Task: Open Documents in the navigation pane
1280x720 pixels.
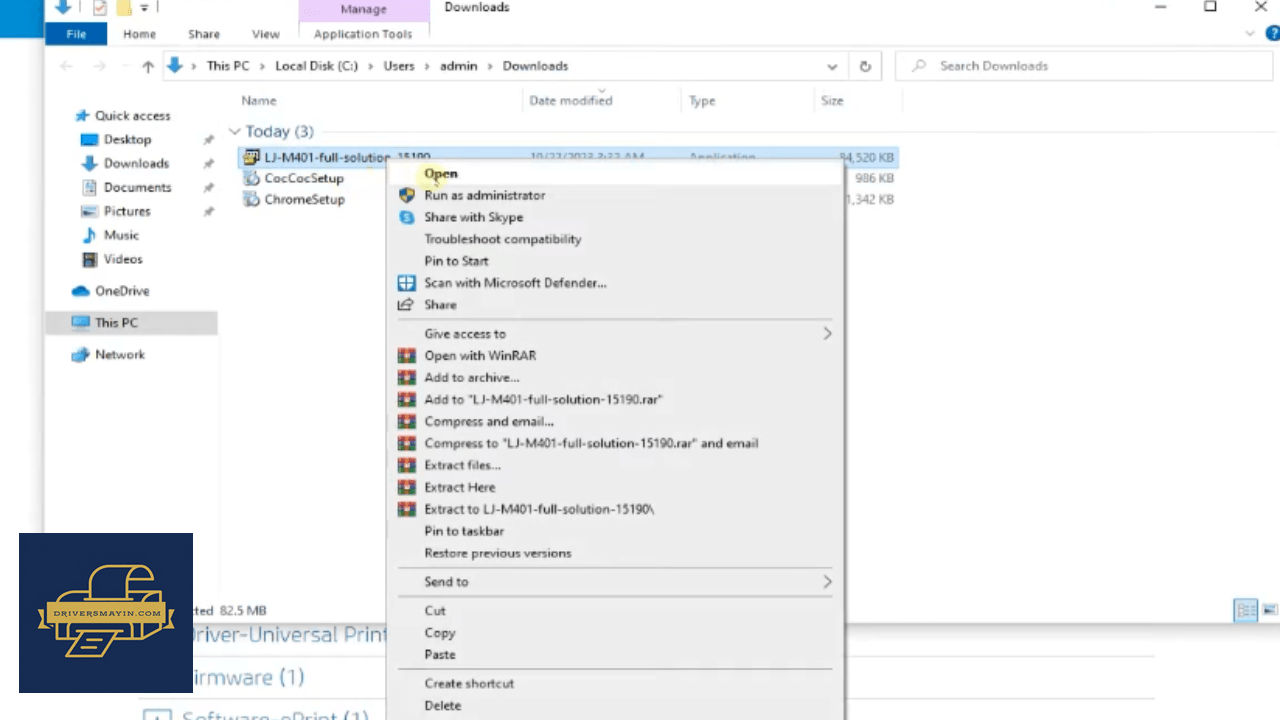Action: click(x=137, y=188)
